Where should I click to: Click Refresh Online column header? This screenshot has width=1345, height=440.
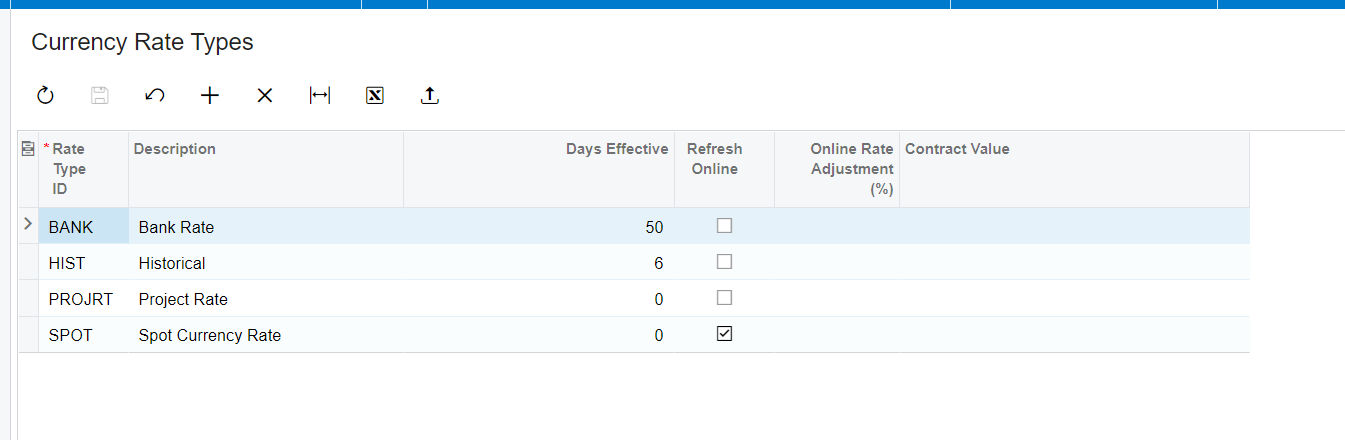click(724, 169)
